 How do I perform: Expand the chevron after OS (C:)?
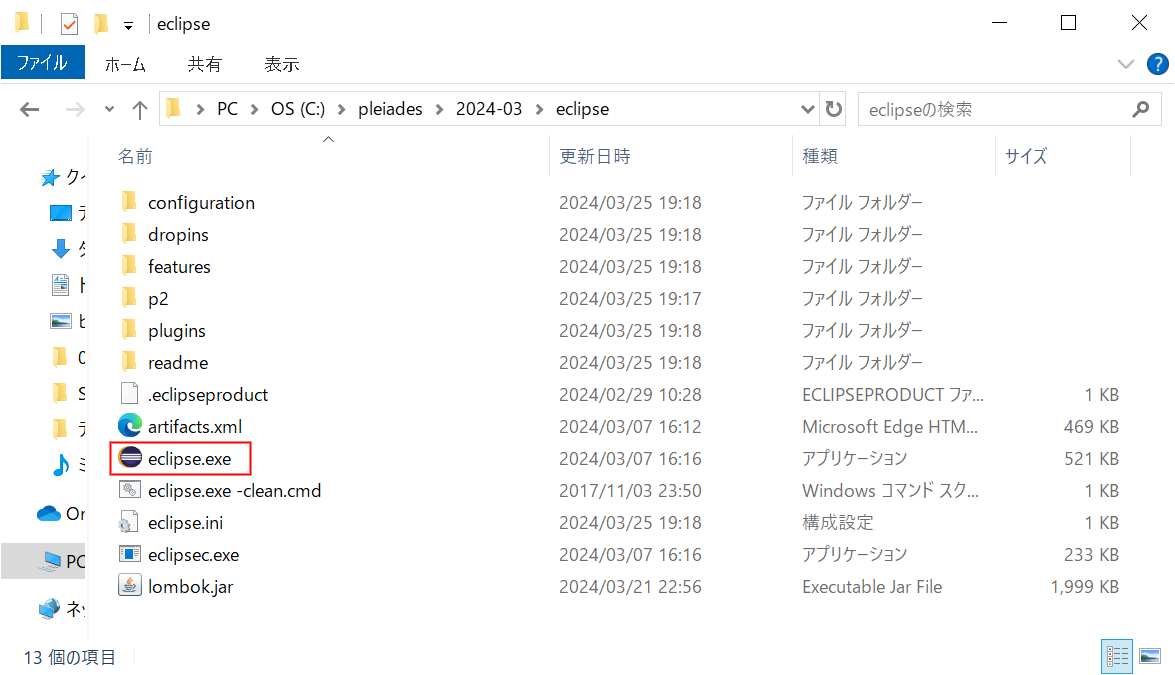click(342, 109)
